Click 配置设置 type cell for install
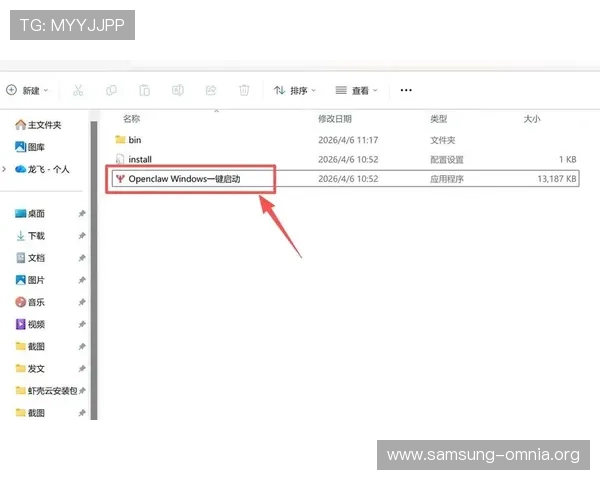The width and height of the screenshot is (600, 480). 447,159
